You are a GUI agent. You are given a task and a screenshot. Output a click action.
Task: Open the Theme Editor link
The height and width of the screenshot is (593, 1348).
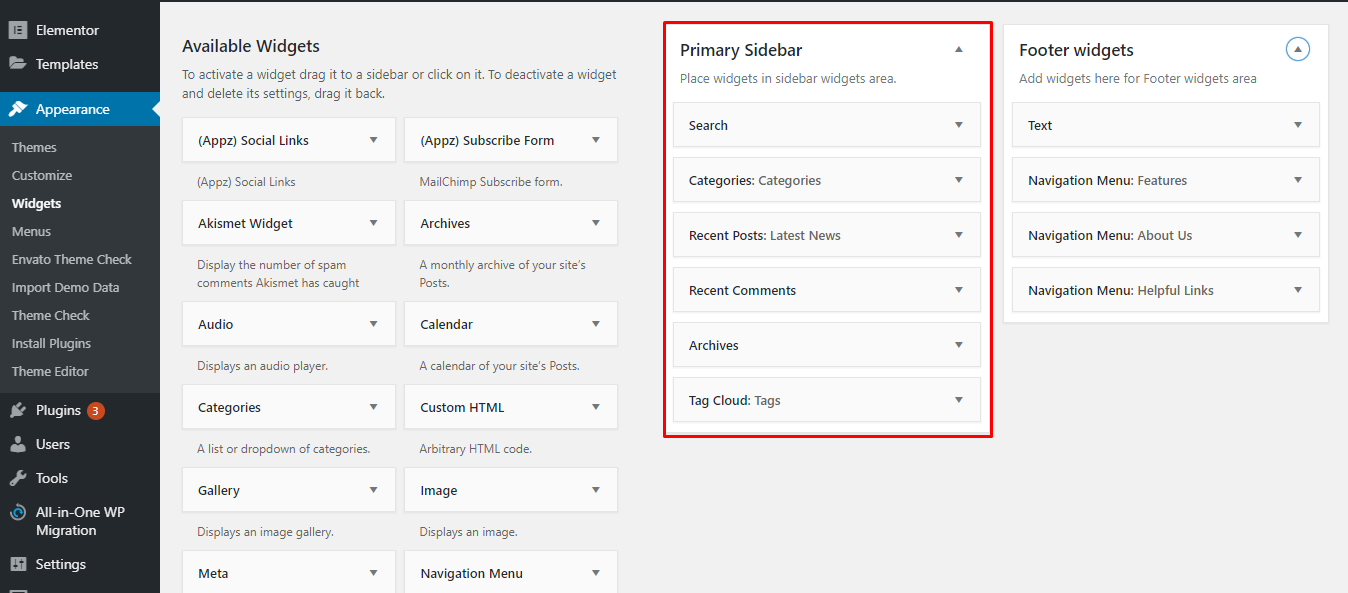tap(48, 371)
